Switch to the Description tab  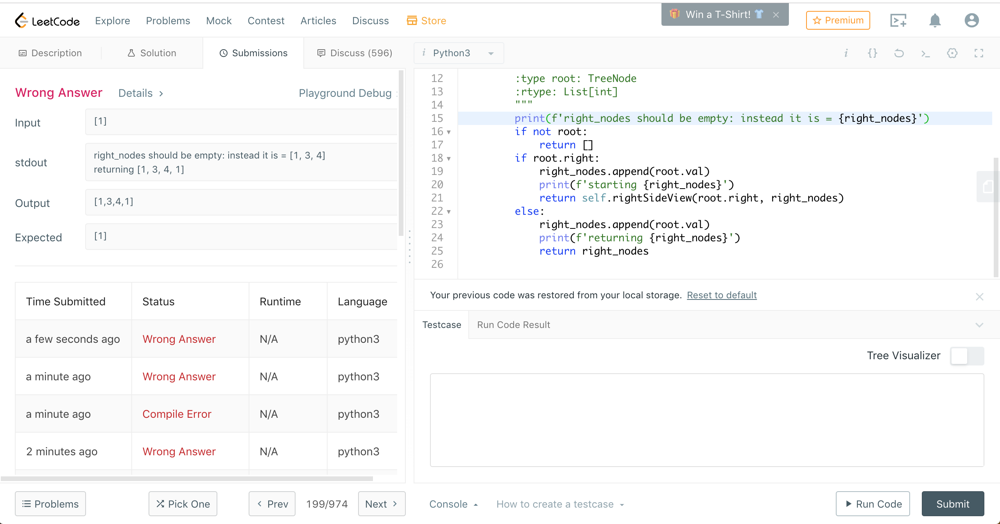click(50, 53)
